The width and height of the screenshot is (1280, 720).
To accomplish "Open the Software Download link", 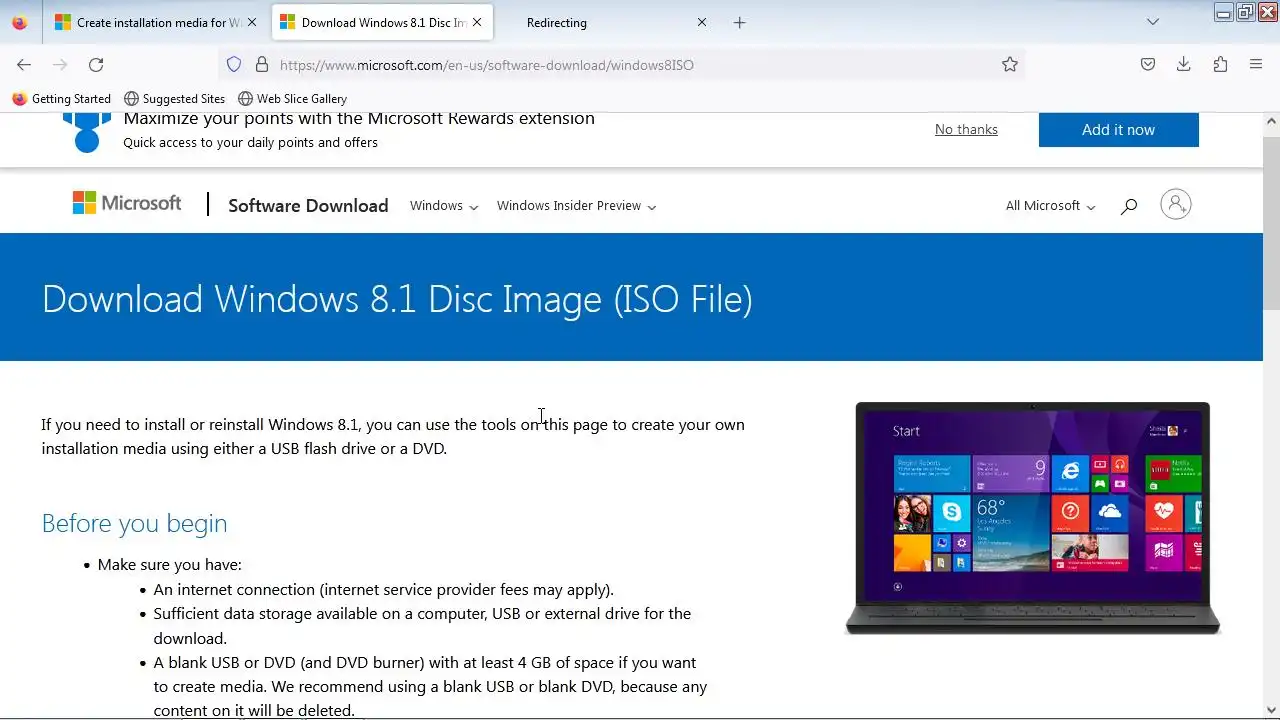I will click(308, 205).
